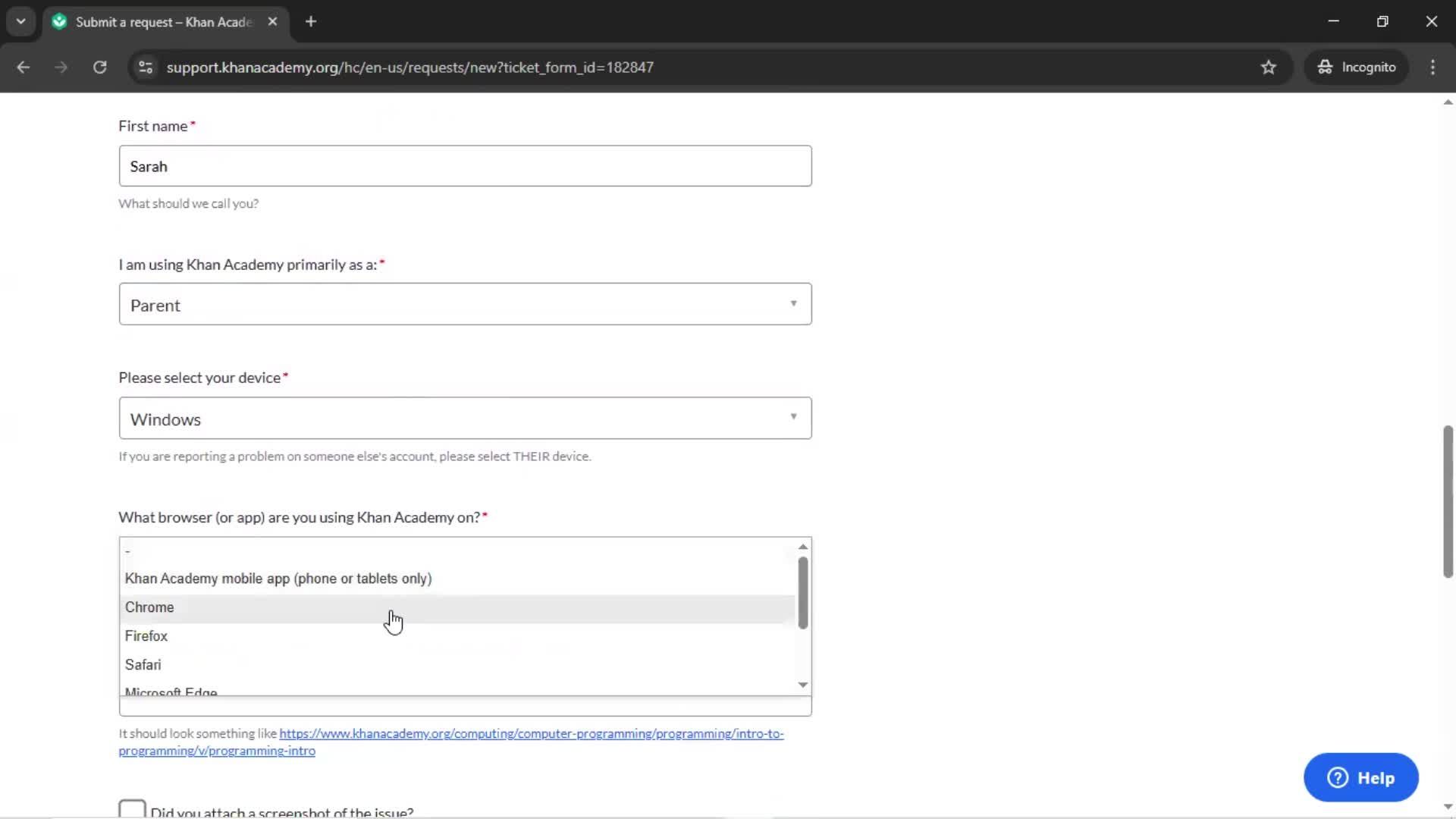Viewport: 1456px width, 819px height.
Task: Click the First name input field
Action: tap(465, 166)
